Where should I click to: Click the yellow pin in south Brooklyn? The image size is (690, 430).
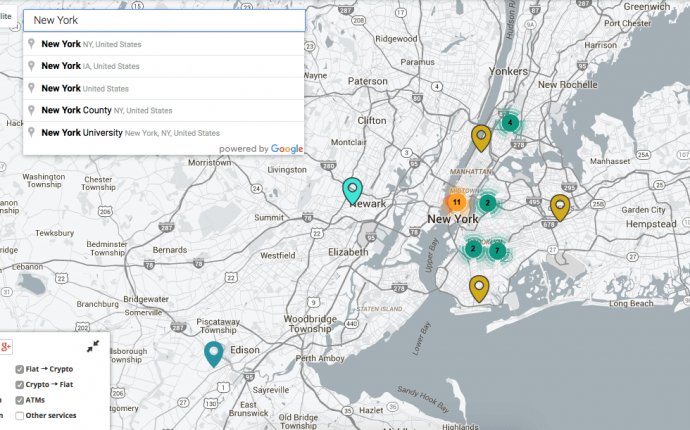479,289
